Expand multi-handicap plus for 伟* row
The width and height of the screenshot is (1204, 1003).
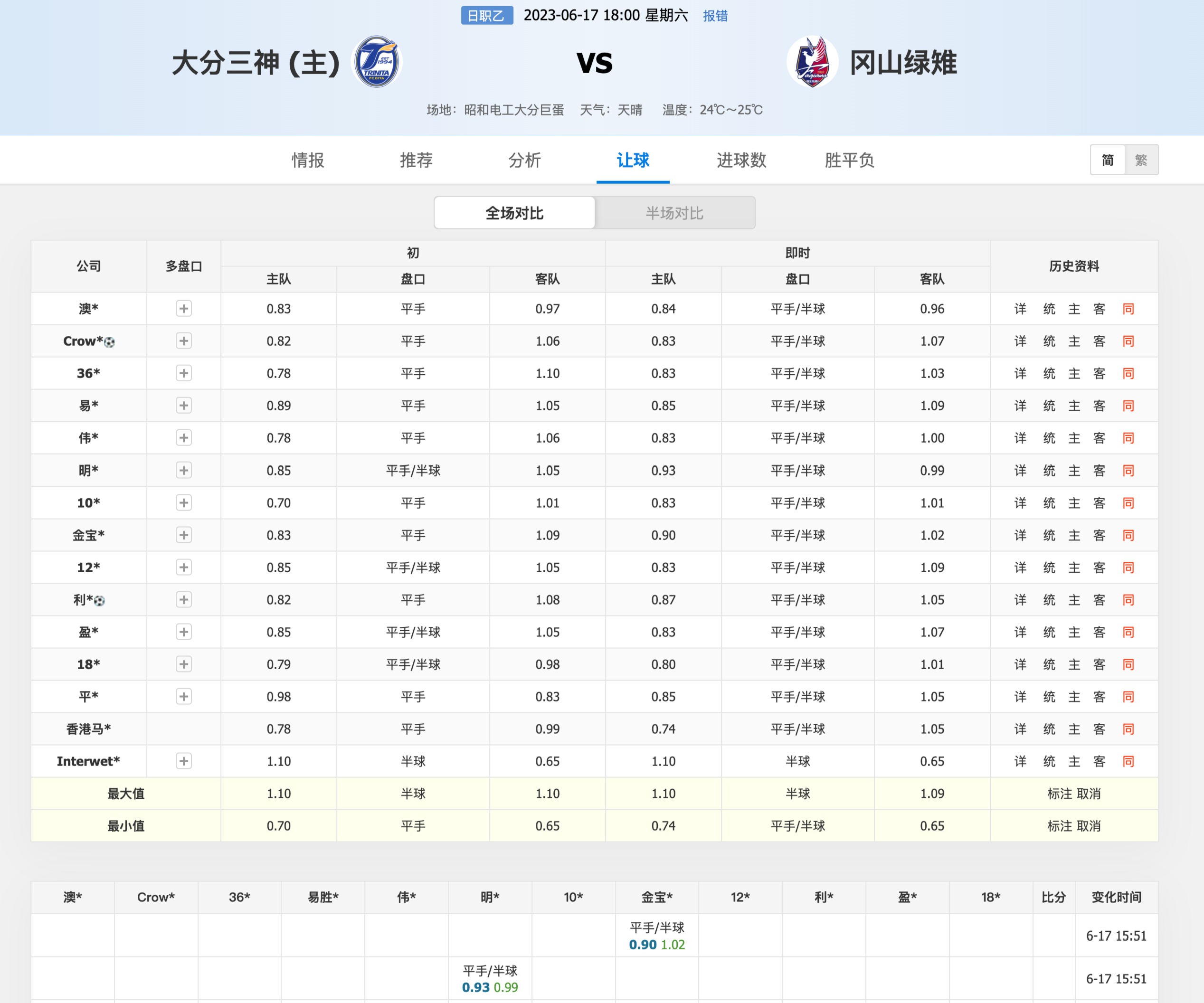tap(183, 438)
